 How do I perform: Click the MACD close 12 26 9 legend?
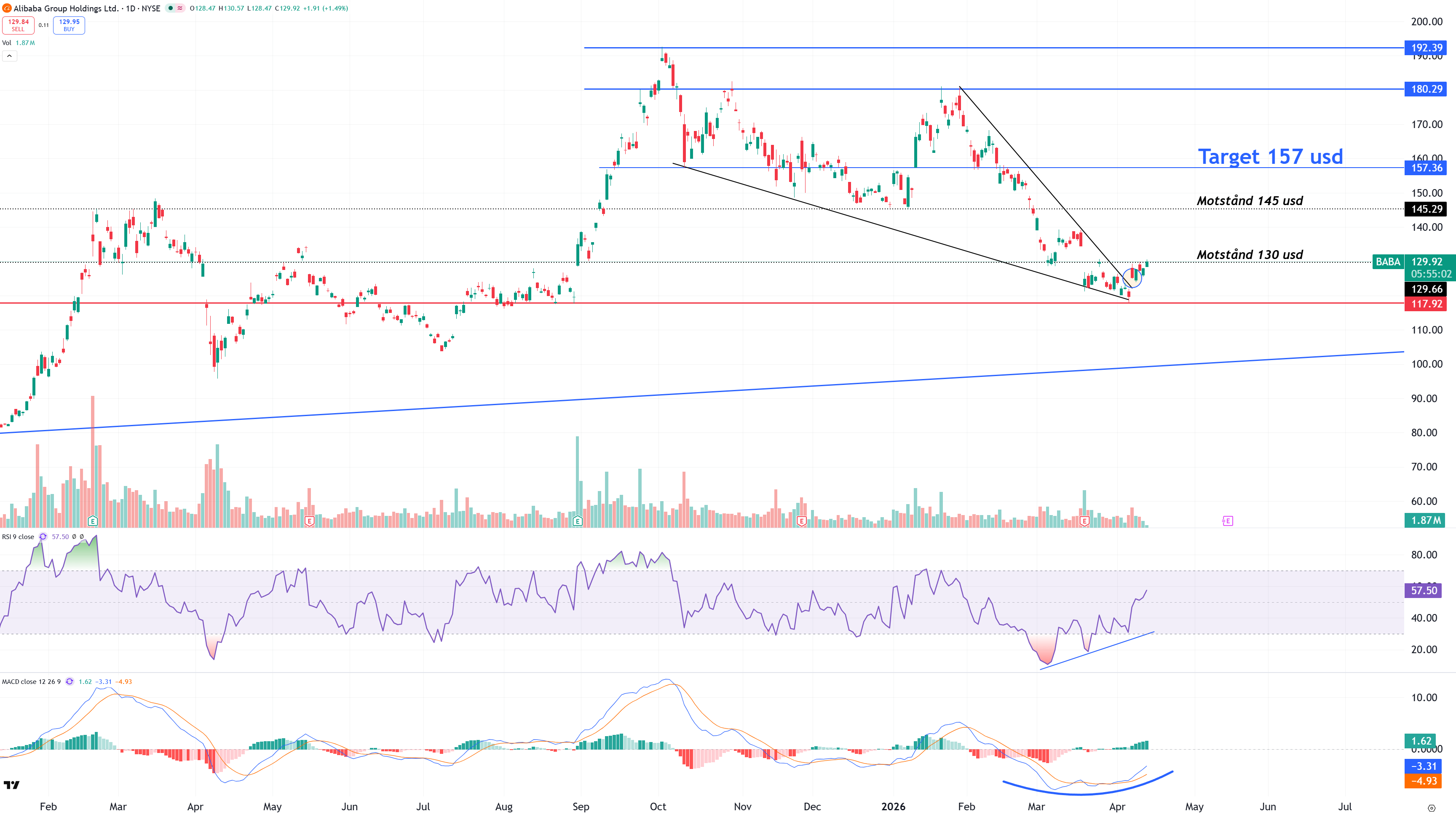31,681
